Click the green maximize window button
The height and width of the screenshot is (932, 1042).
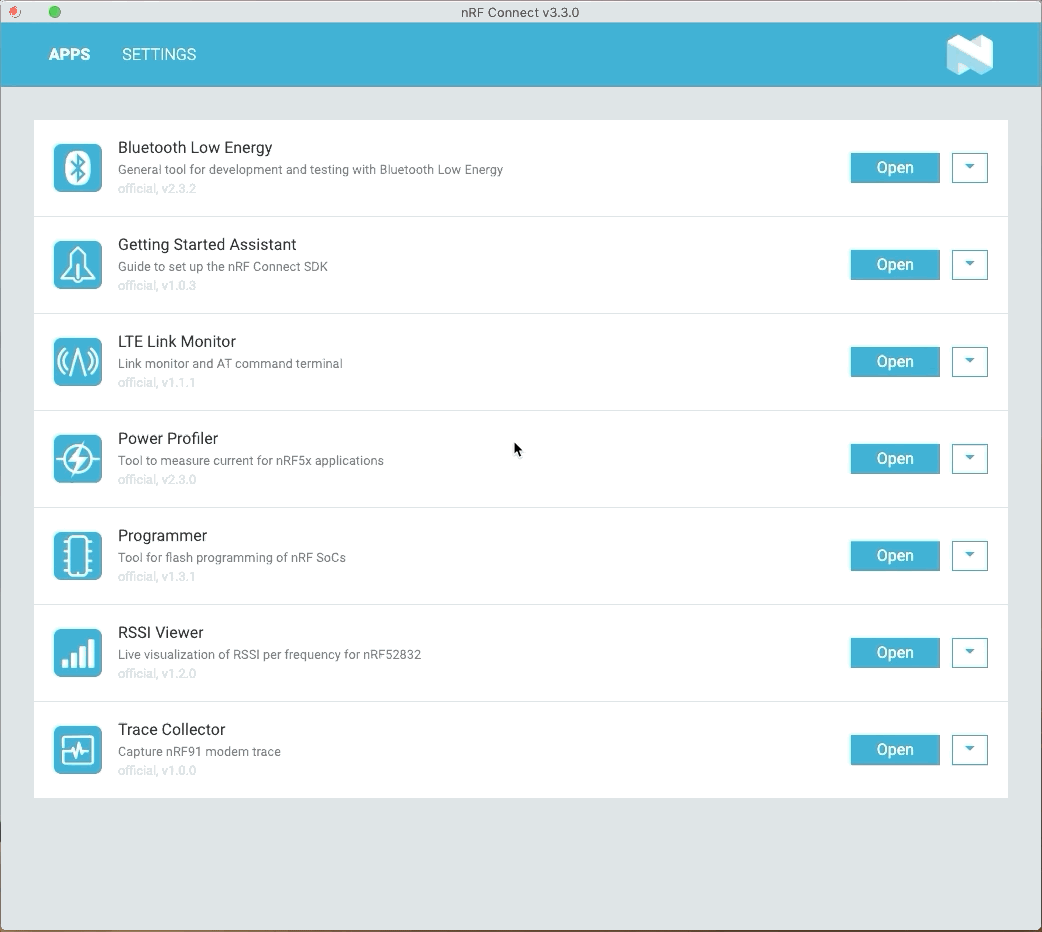coord(55,12)
